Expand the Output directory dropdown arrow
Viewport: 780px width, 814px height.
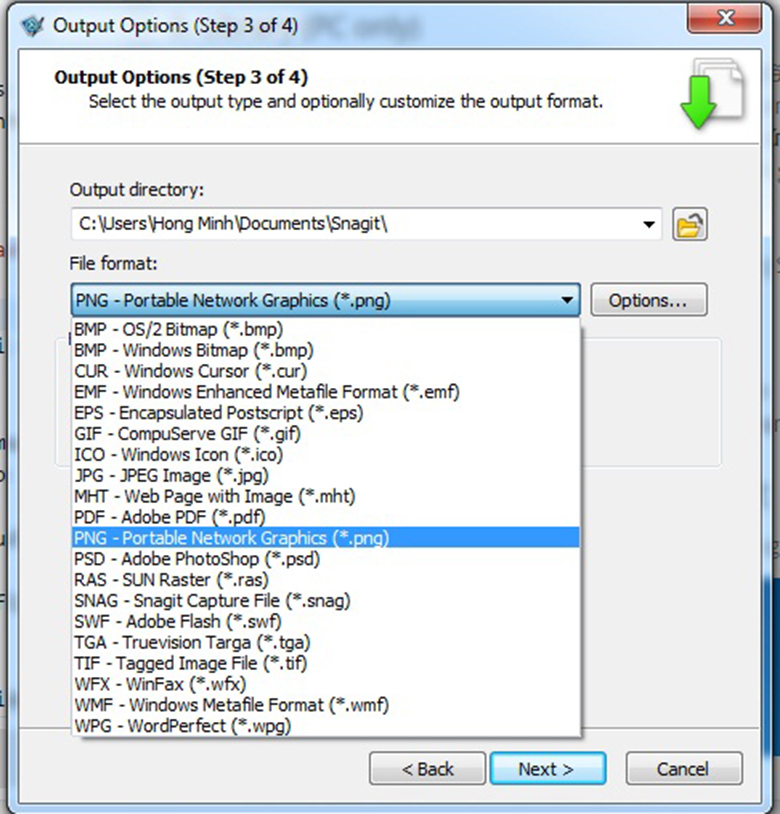point(650,225)
